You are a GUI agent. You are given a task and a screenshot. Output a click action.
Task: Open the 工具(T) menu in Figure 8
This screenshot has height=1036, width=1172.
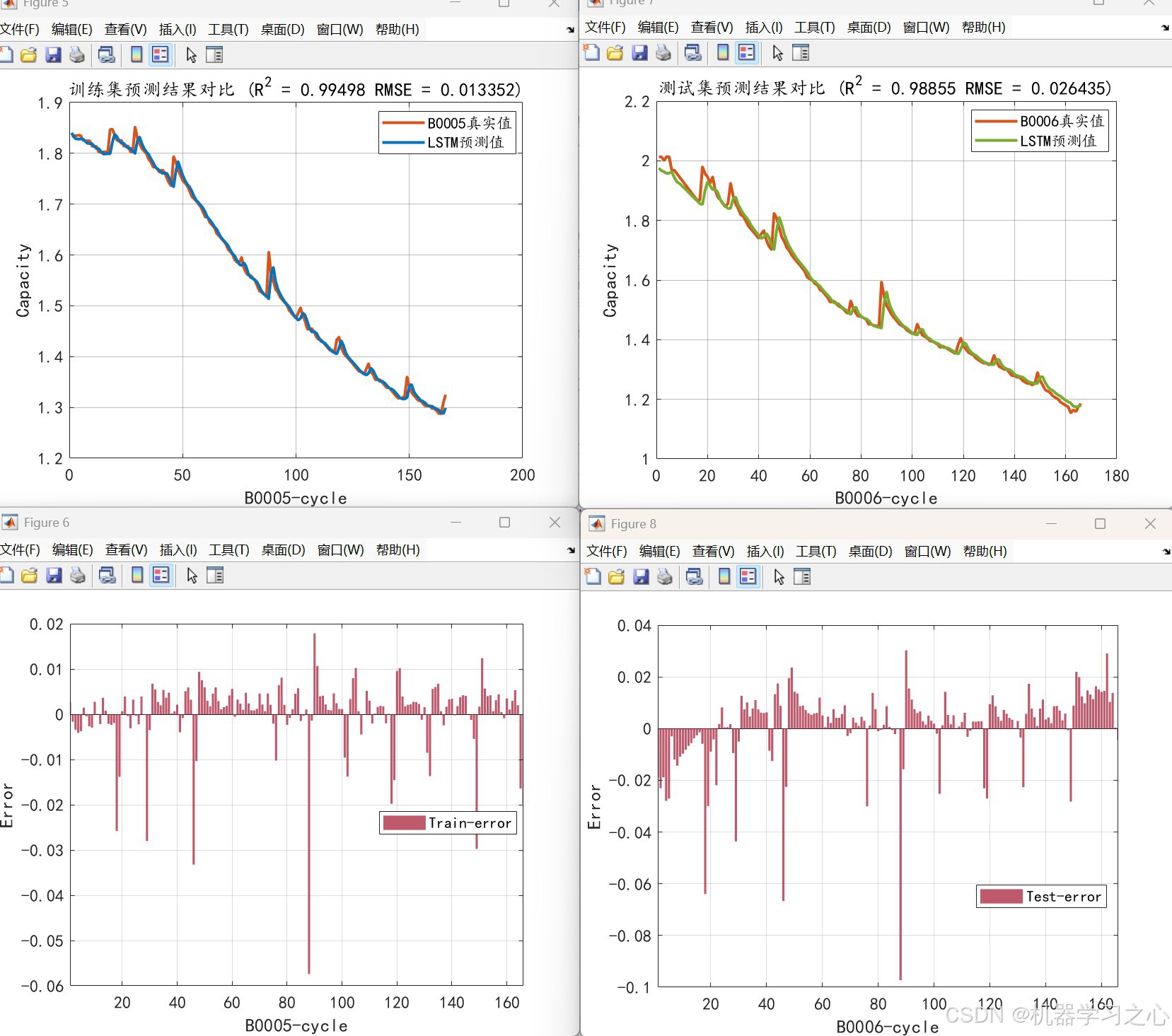pyautogui.click(x=816, y=552)
